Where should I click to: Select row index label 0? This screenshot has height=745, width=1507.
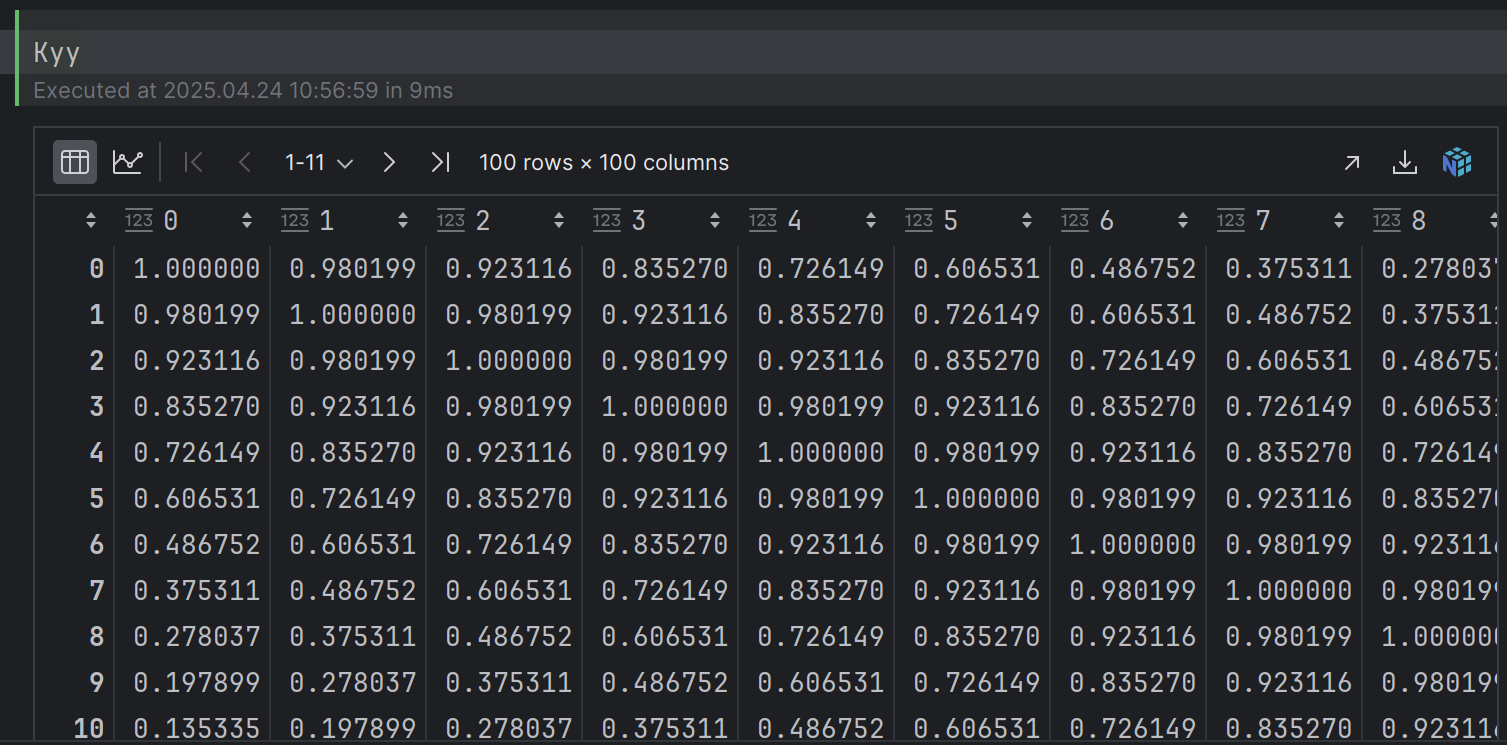(x=96, y=268)
